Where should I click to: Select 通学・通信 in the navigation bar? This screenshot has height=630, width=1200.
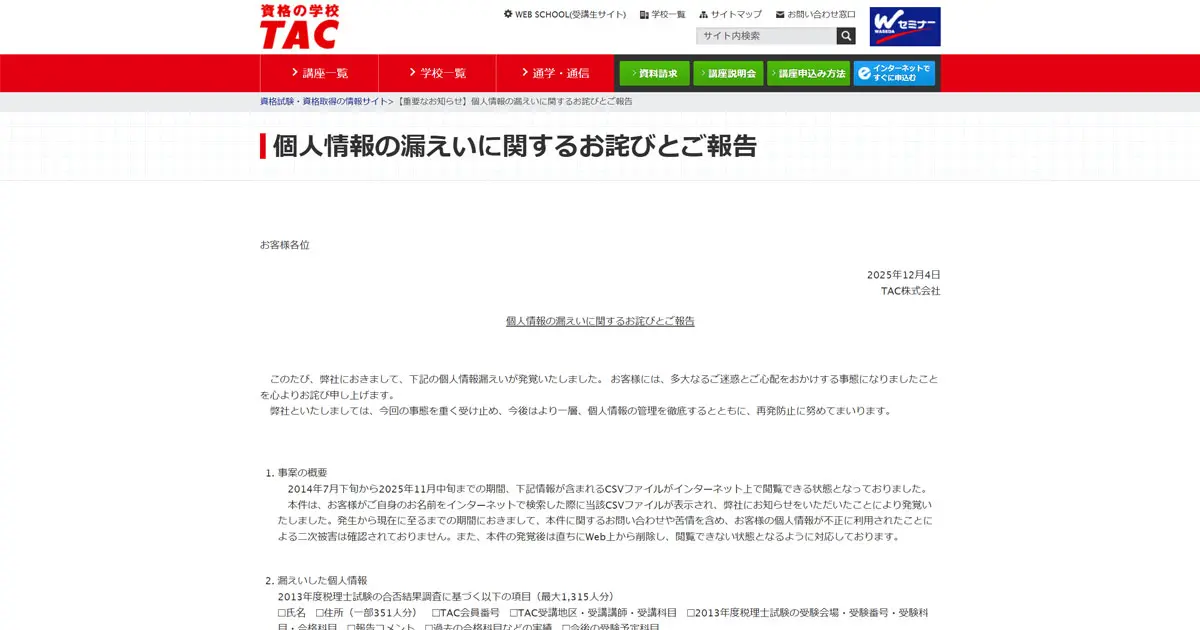click(x=558, y=72)
